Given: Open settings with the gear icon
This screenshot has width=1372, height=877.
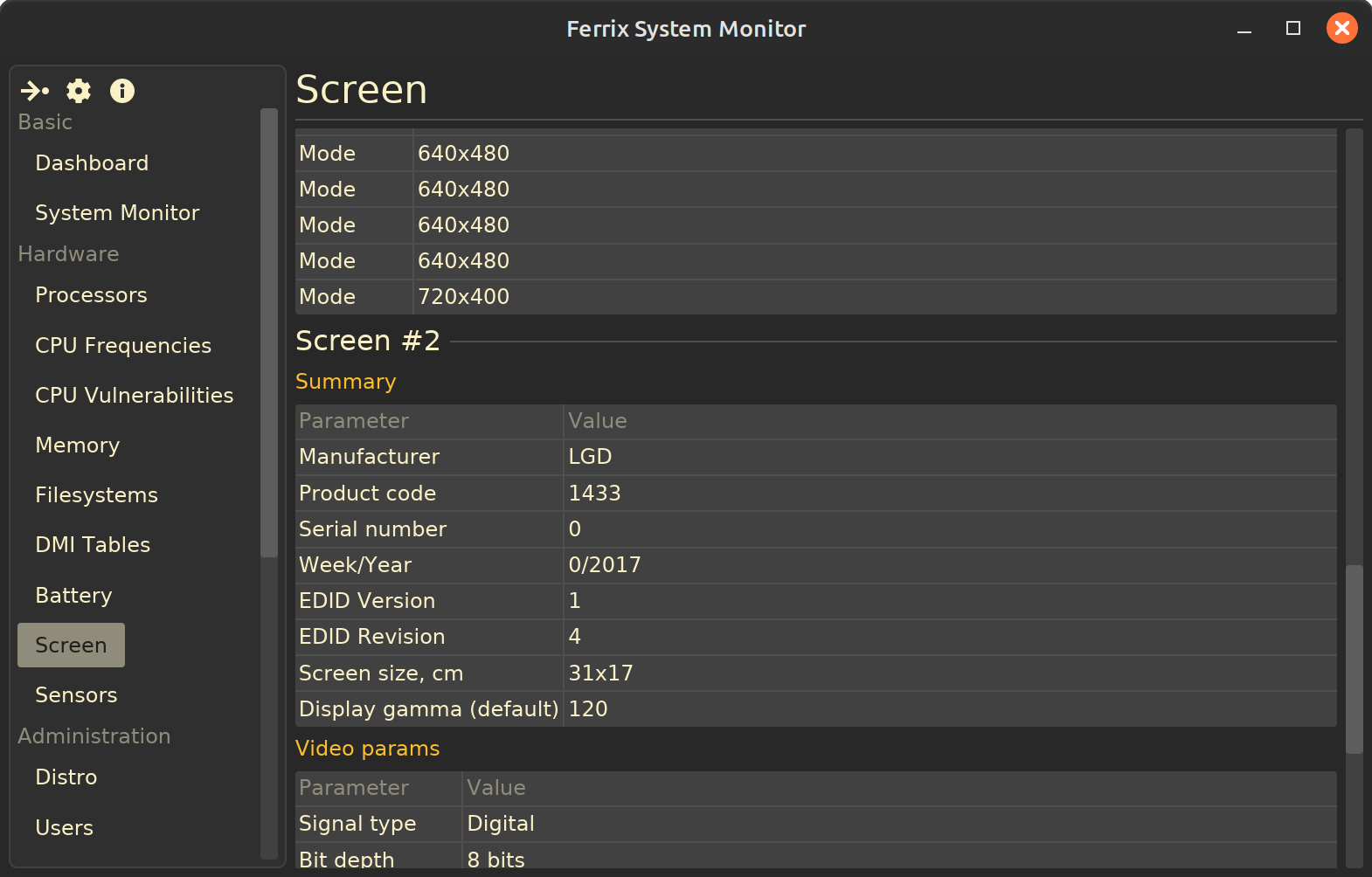Looking at the screenshot, I should click(x=79, y=91).
